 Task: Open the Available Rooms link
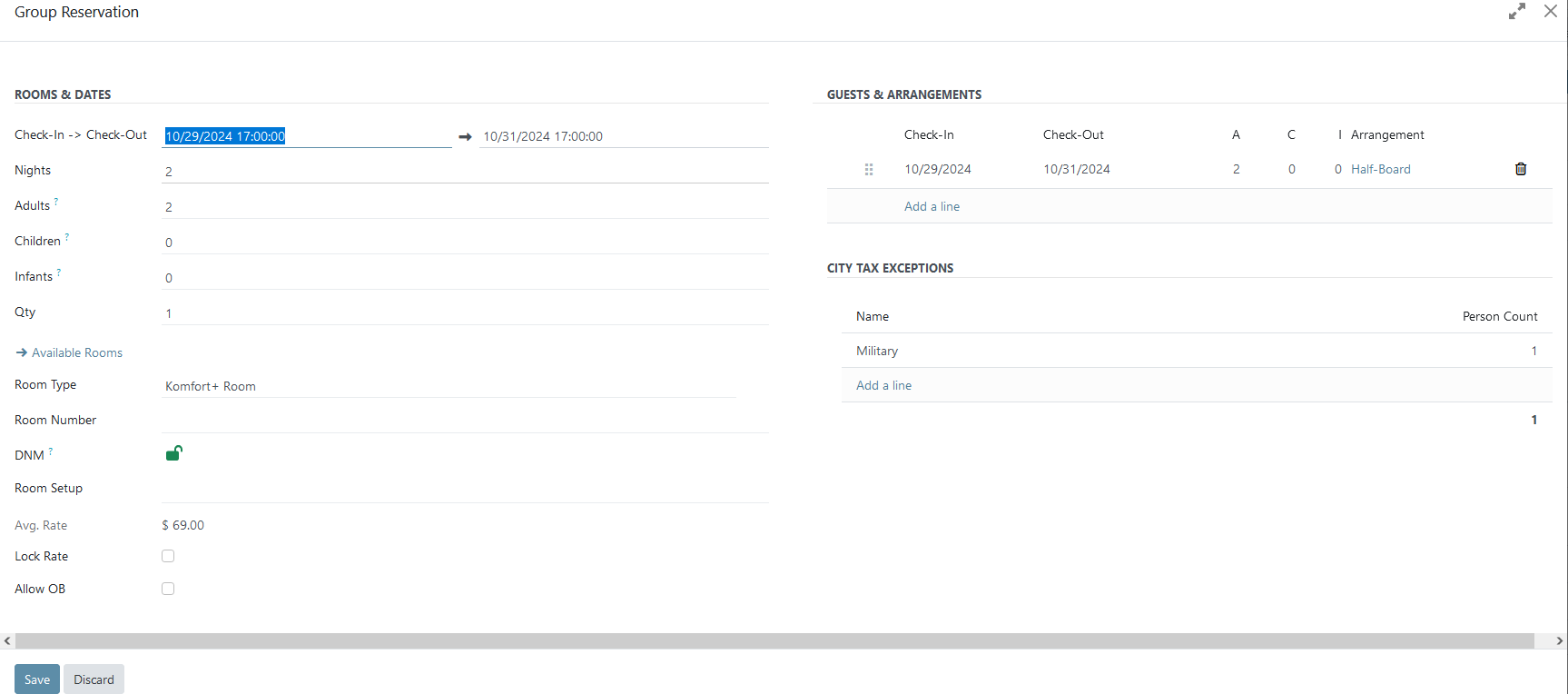coord(69,352)
